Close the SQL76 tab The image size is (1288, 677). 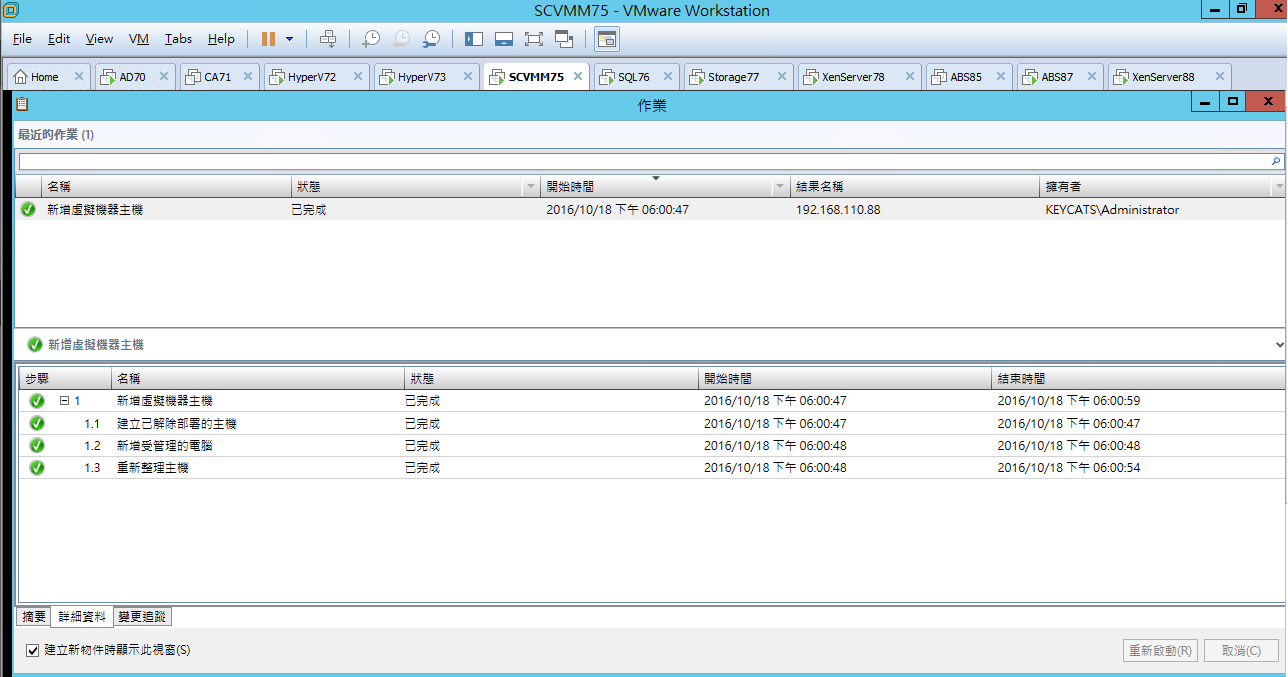pyautogui.click(x=667, y=76)
